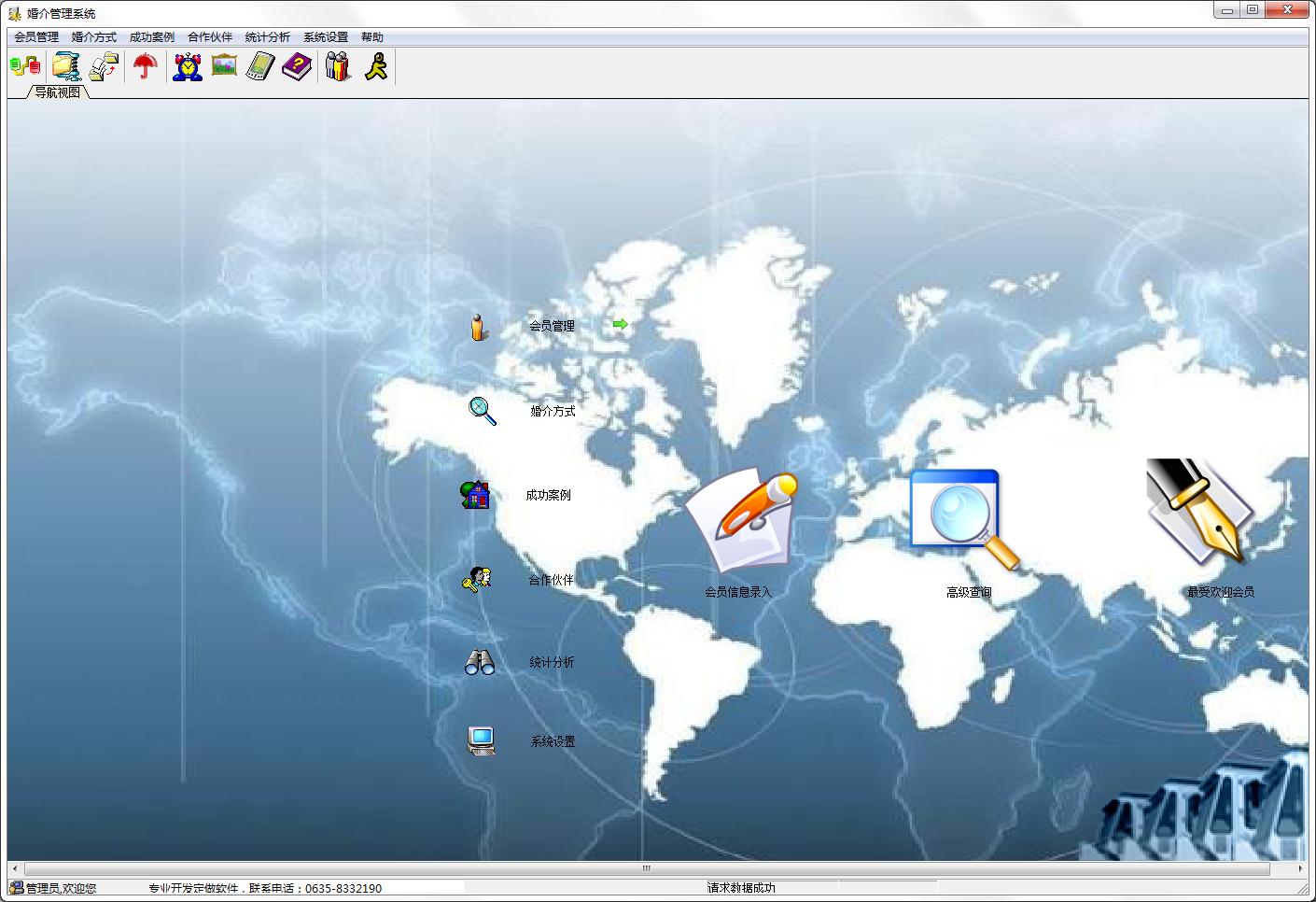Click the green and red documents icon
The width and height of the screenshot is (1316, 902).
25,66
